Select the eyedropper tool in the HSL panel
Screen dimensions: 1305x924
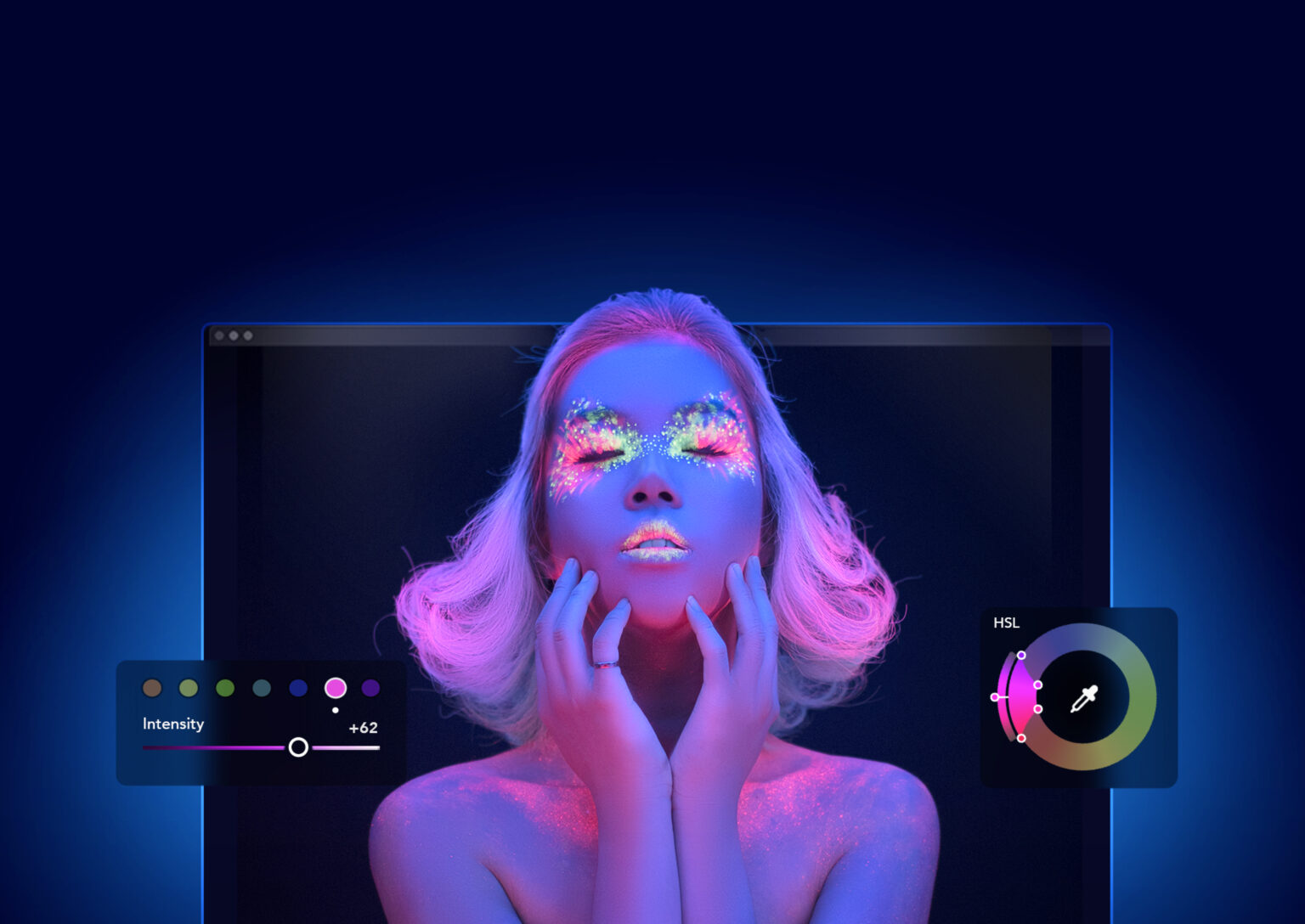click(x=1085, y=696)
